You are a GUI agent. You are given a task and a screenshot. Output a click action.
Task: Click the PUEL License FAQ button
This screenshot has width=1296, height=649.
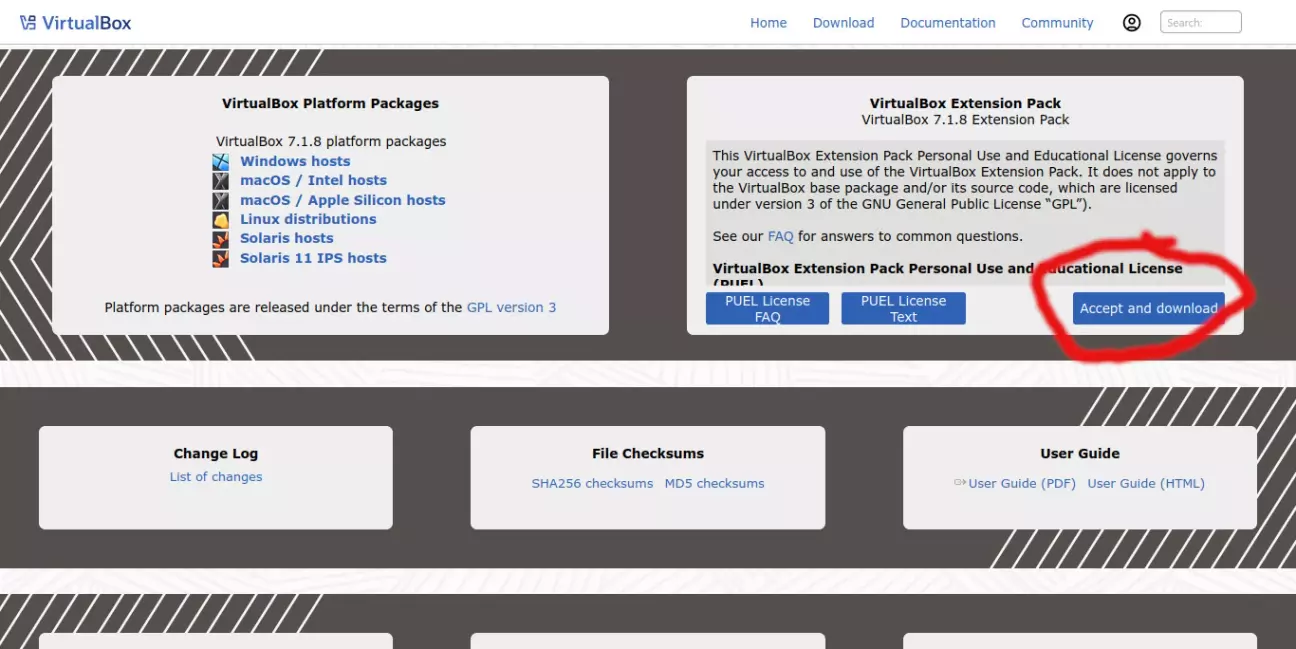[767, 308]
